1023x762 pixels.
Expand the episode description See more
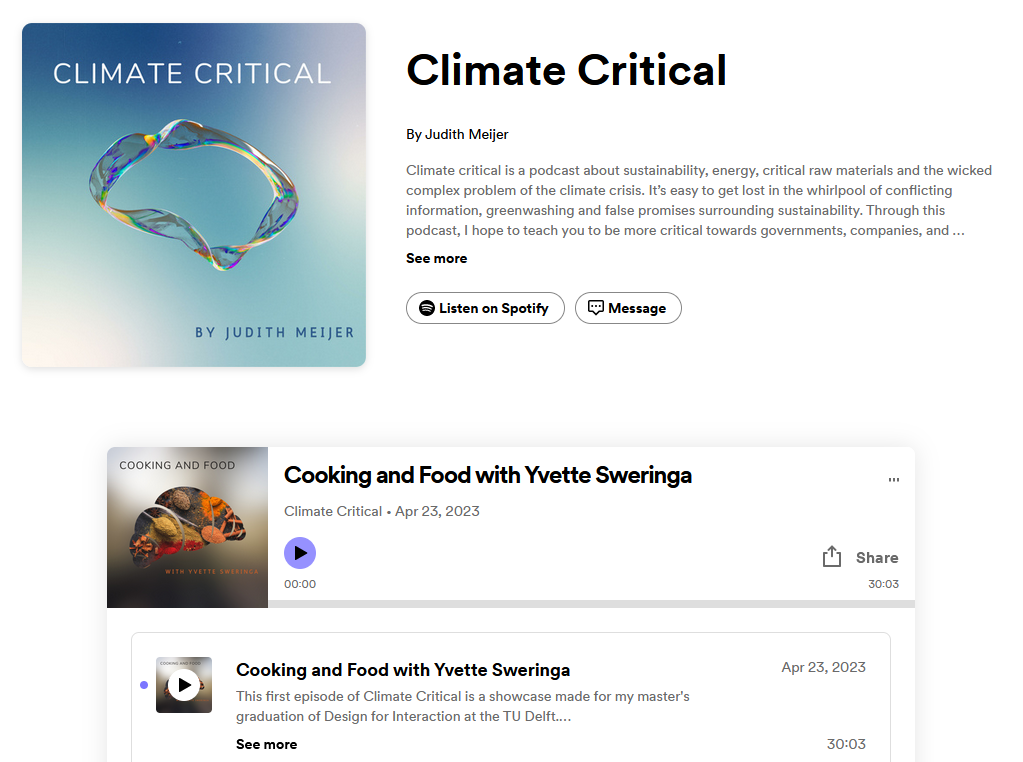point(266,744)
